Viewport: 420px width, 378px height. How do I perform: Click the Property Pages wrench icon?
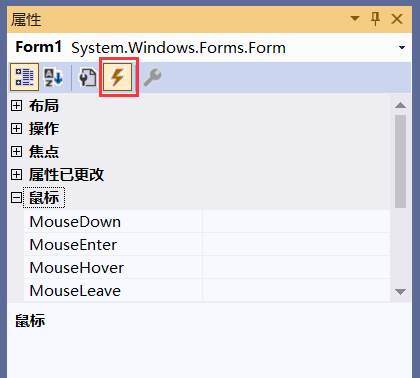pos(152,77)
